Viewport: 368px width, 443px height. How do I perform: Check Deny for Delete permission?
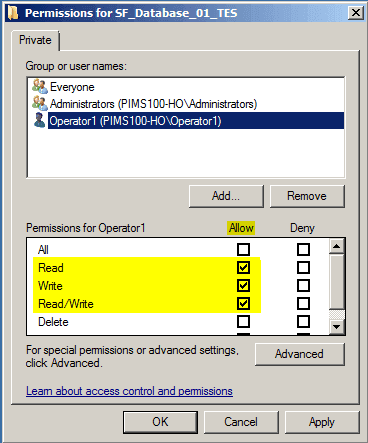coord(303,322)
